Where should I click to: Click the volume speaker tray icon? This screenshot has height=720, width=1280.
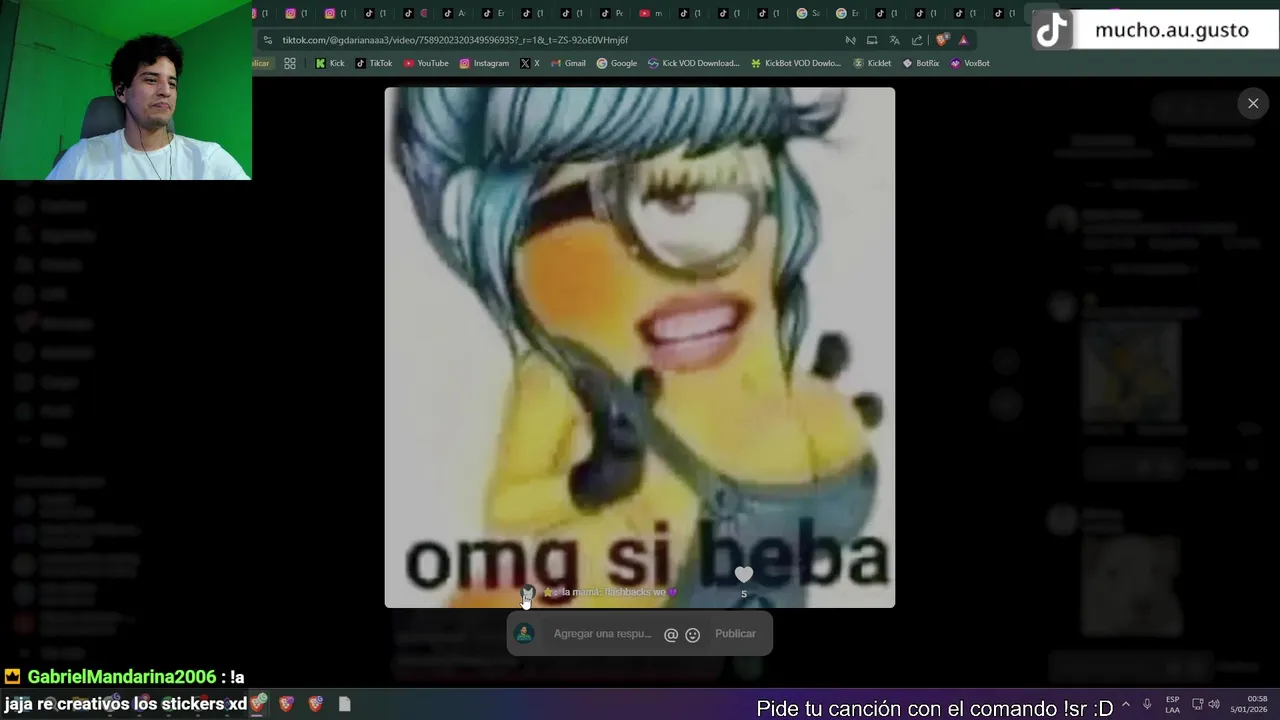1214,704
